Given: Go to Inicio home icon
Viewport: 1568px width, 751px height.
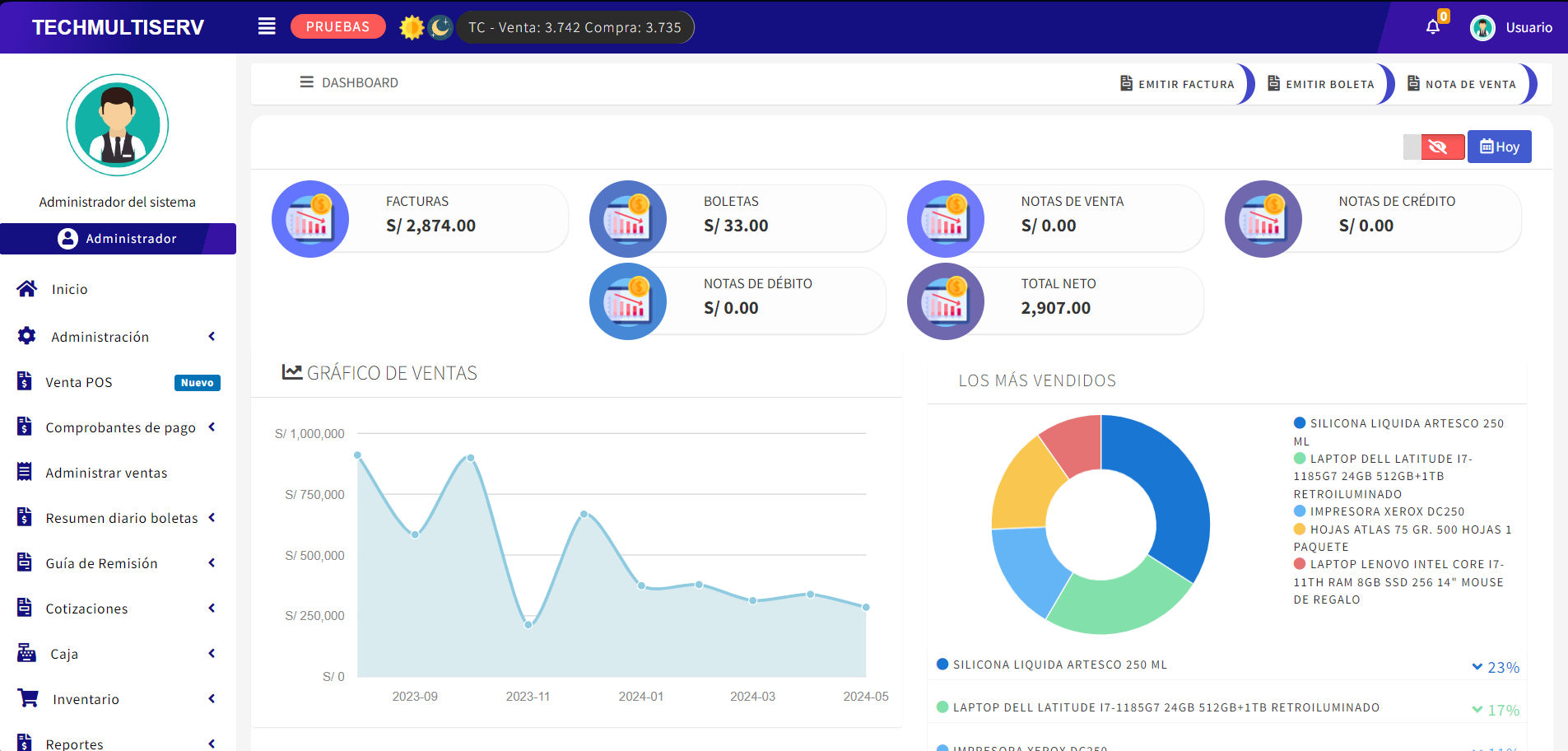Looking at the screenshot, I should pyautogui.click(x=26, y=289).
